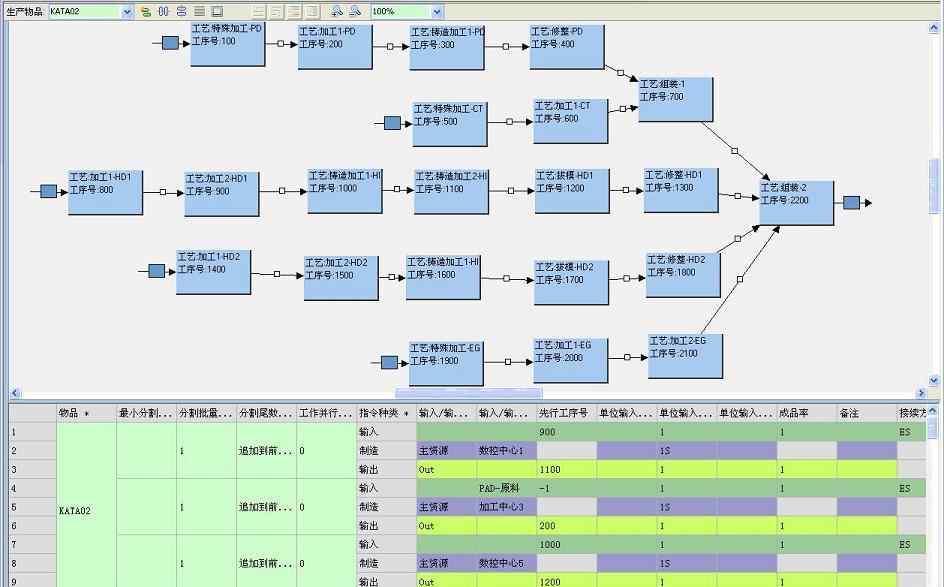
Task: Select process box 工序号:1900
Action: (446, 363)
